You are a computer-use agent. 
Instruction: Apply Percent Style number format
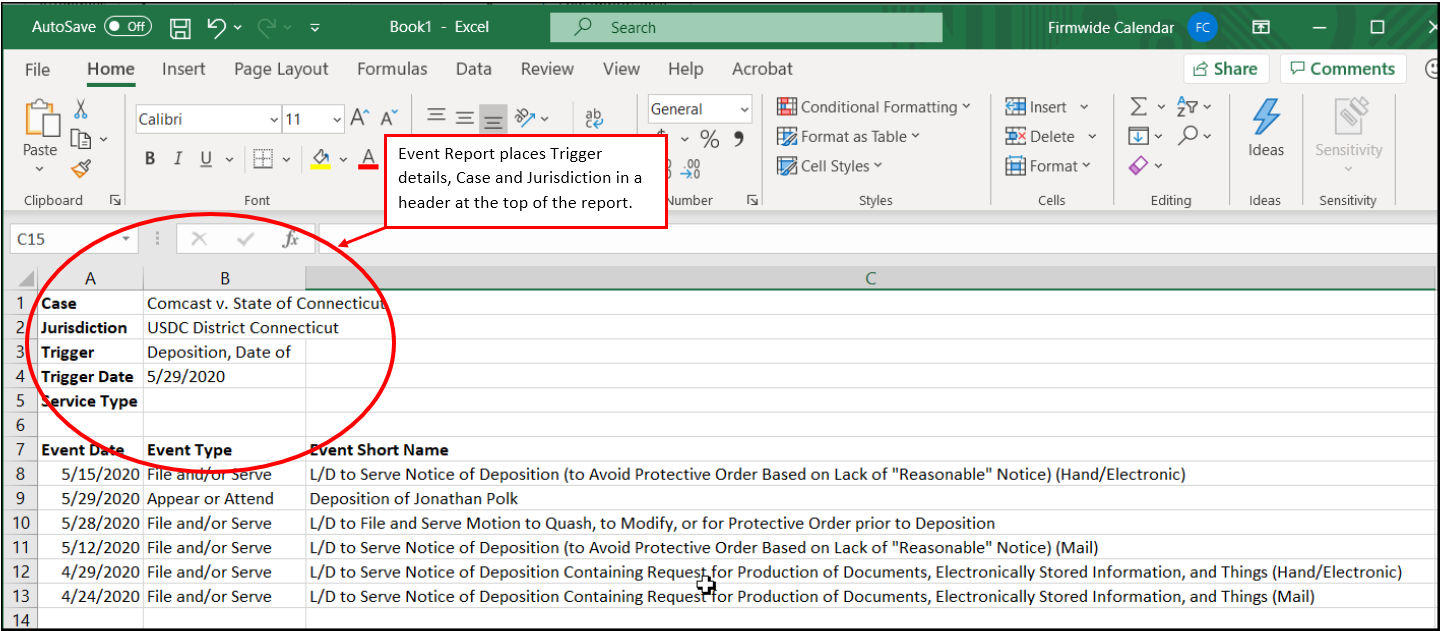pyautogui.click(x=709, y=139)
